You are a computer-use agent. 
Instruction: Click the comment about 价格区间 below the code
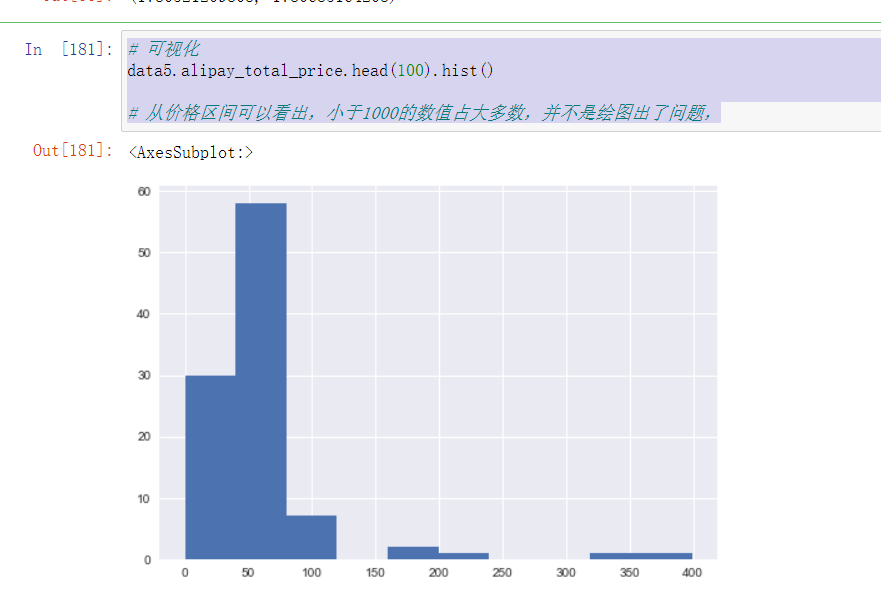click(x=419, y=113)
